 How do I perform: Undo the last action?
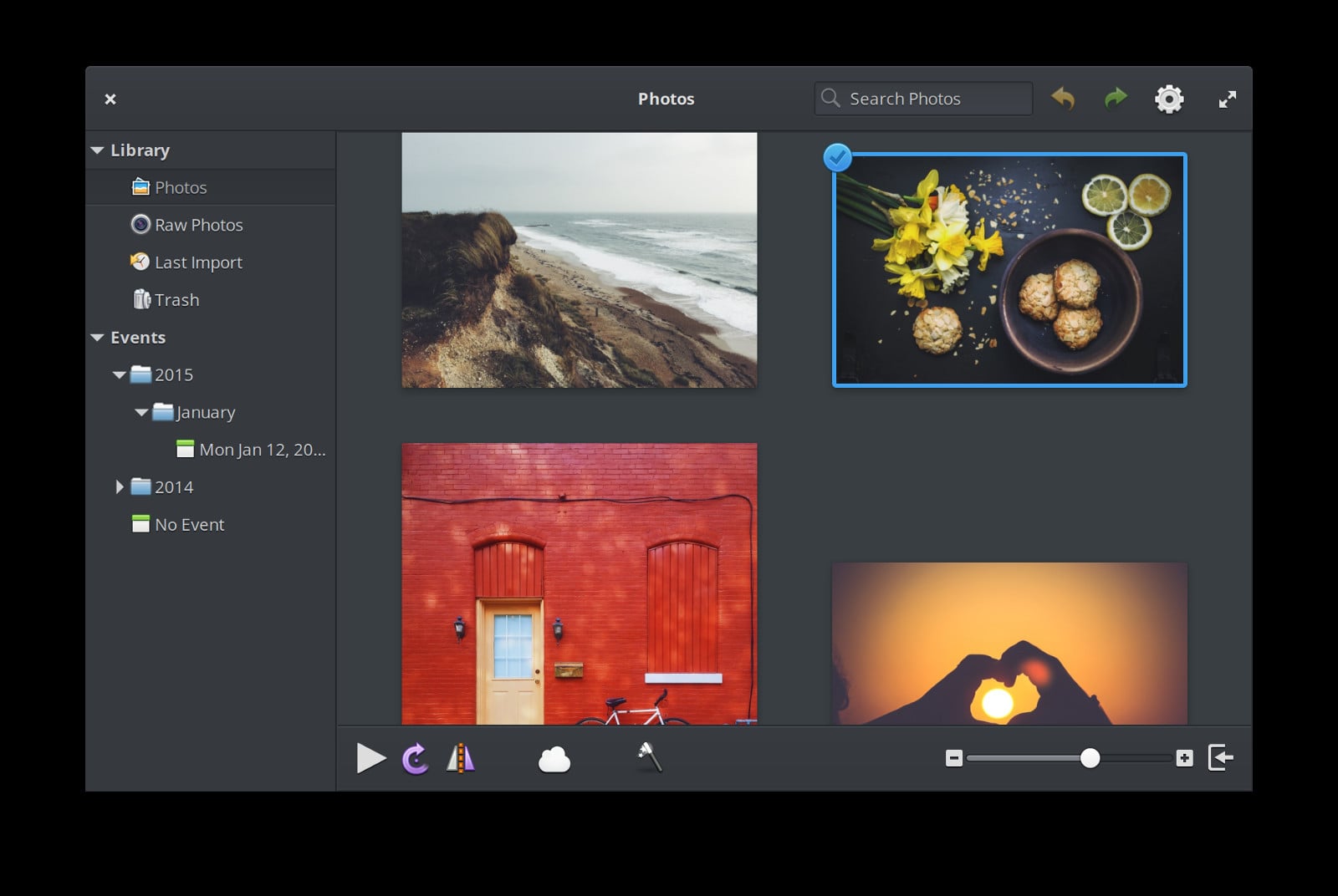click(1063, 98)
